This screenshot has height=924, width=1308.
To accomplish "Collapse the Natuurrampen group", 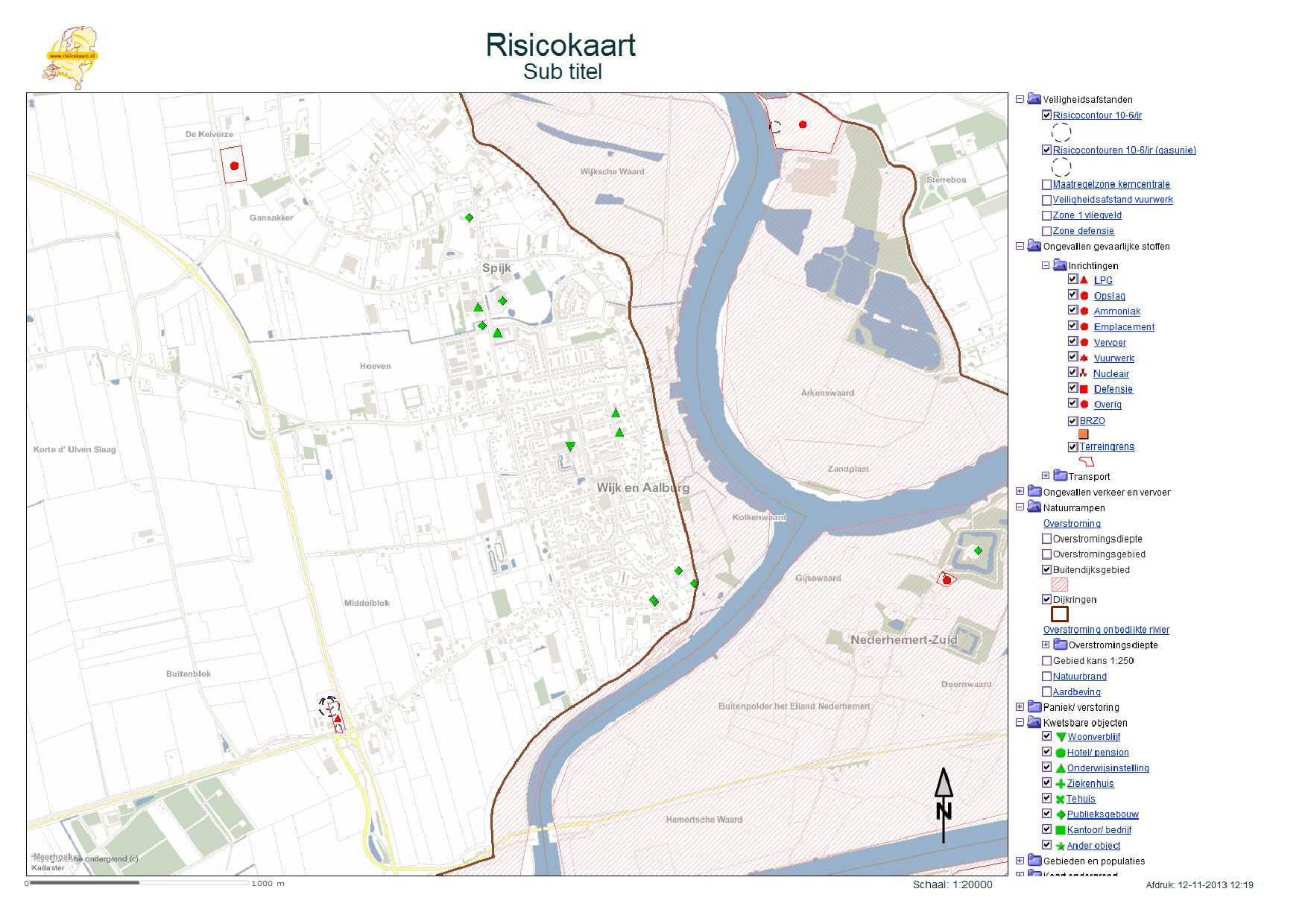I will [1020, 507].
